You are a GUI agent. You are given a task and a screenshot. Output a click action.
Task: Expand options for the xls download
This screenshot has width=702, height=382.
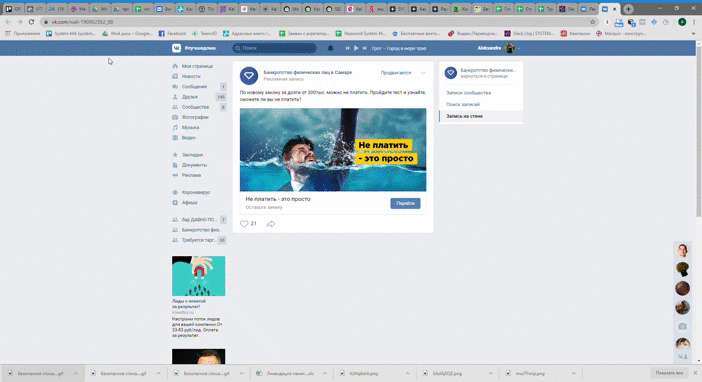point(325,373)
